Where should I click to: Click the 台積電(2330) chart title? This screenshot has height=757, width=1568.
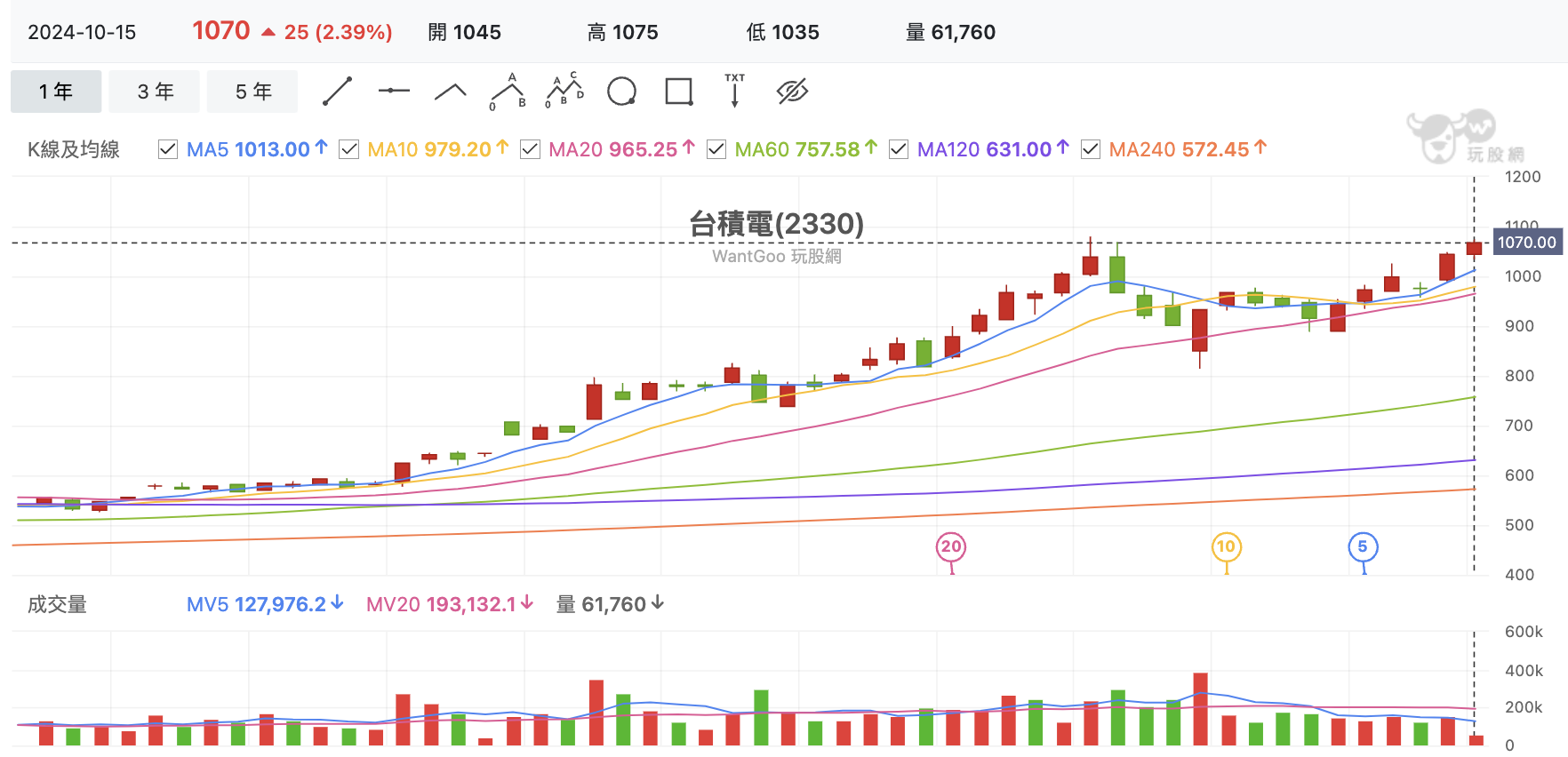[777, 224]
